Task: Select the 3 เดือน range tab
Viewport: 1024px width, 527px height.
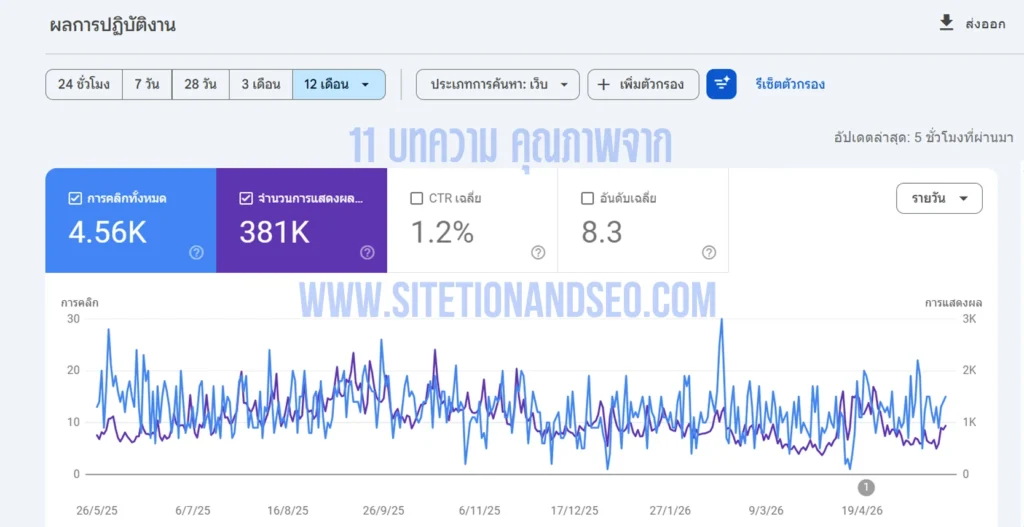Action: [x=261, y=84]
